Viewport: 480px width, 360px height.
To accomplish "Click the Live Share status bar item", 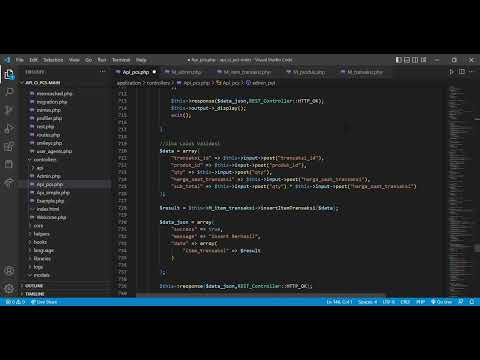I will (44, 302).
